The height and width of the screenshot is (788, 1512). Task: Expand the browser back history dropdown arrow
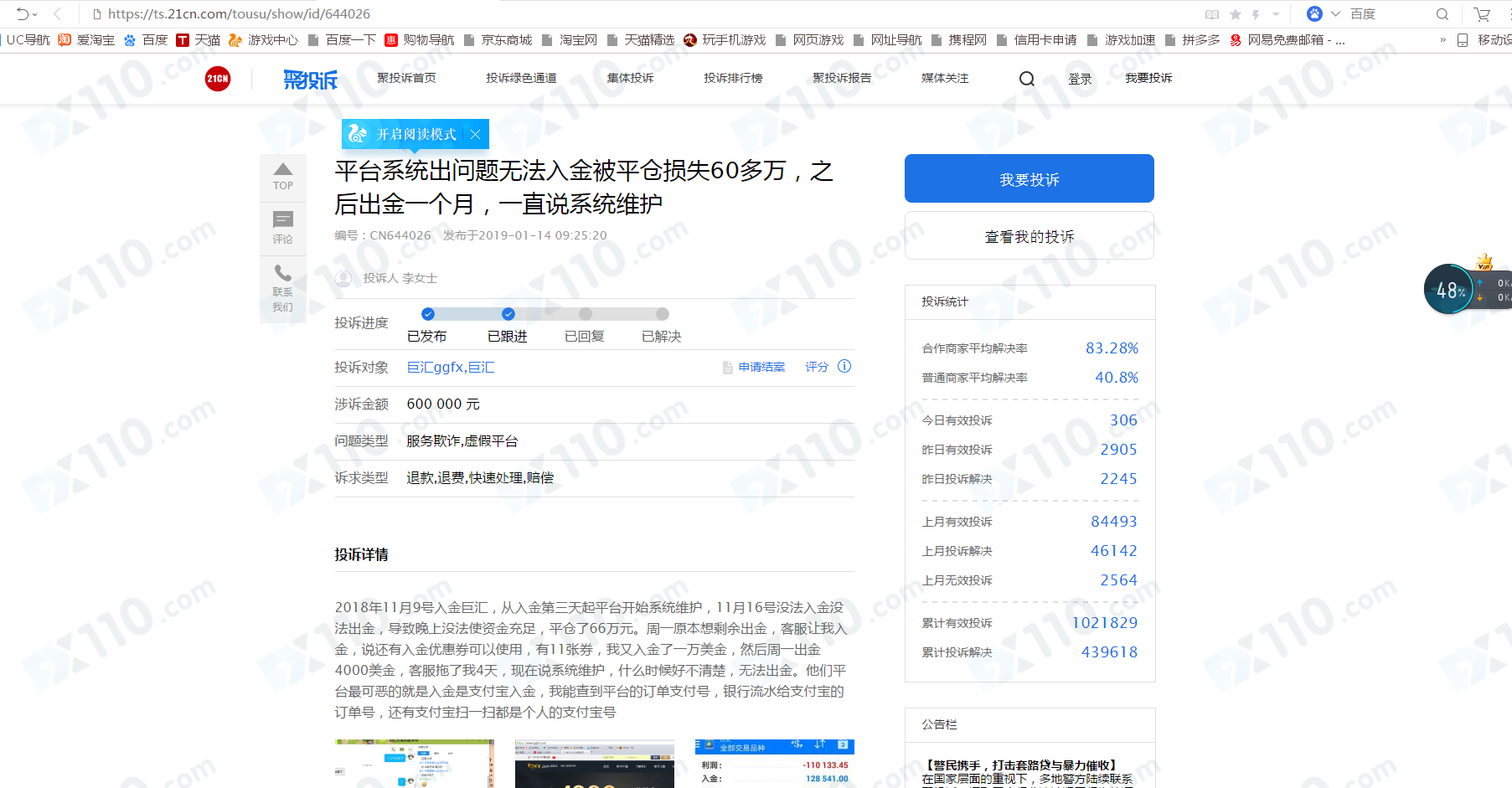35,14
